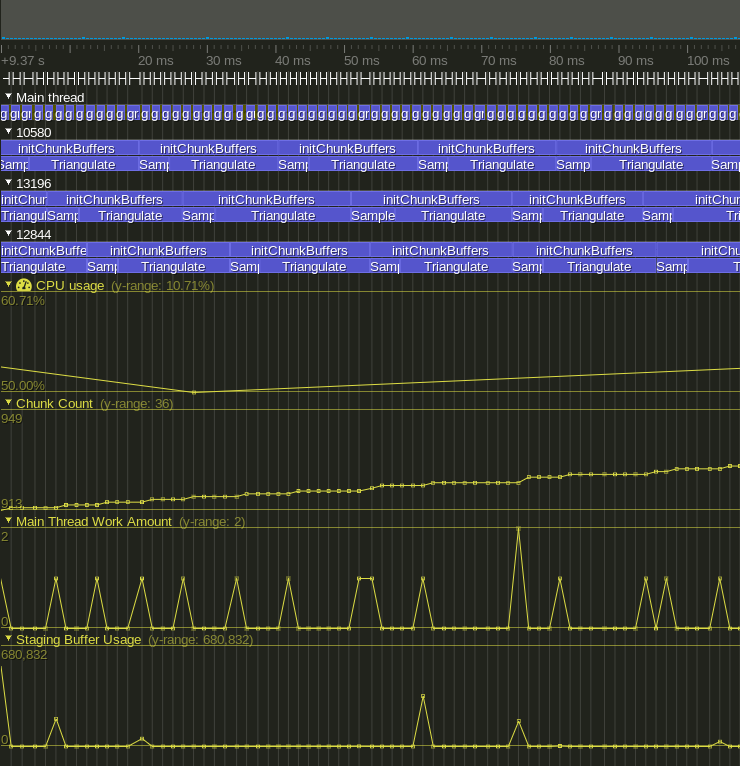Select the 12844 thread label

click(33, 235)
